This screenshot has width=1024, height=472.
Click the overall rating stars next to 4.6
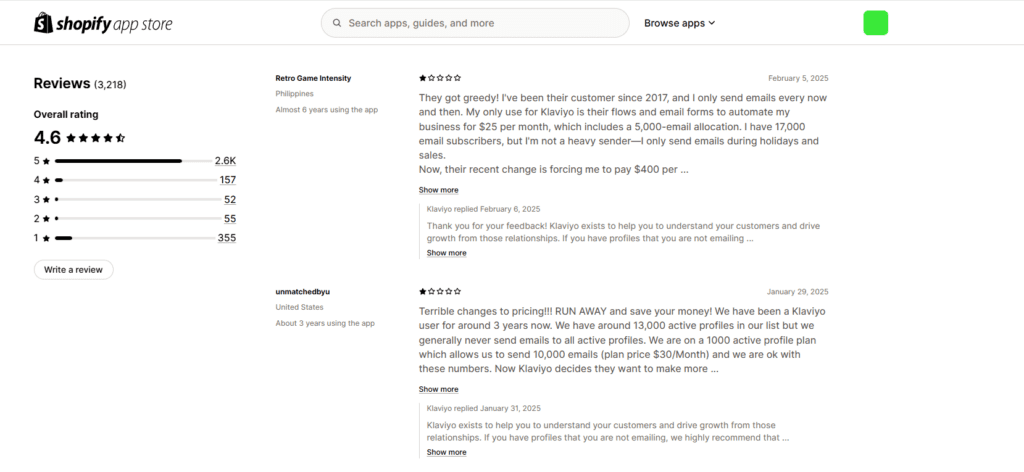[96, 138]
